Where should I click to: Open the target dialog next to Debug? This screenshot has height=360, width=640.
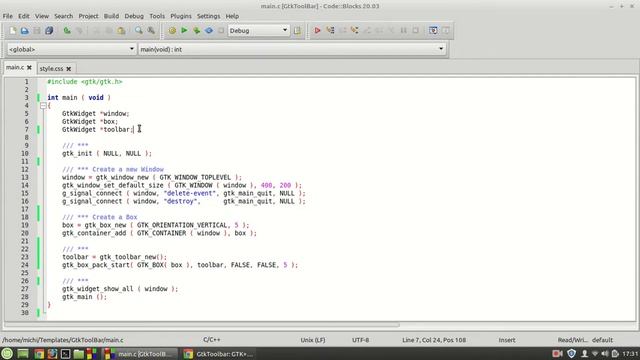297,31
